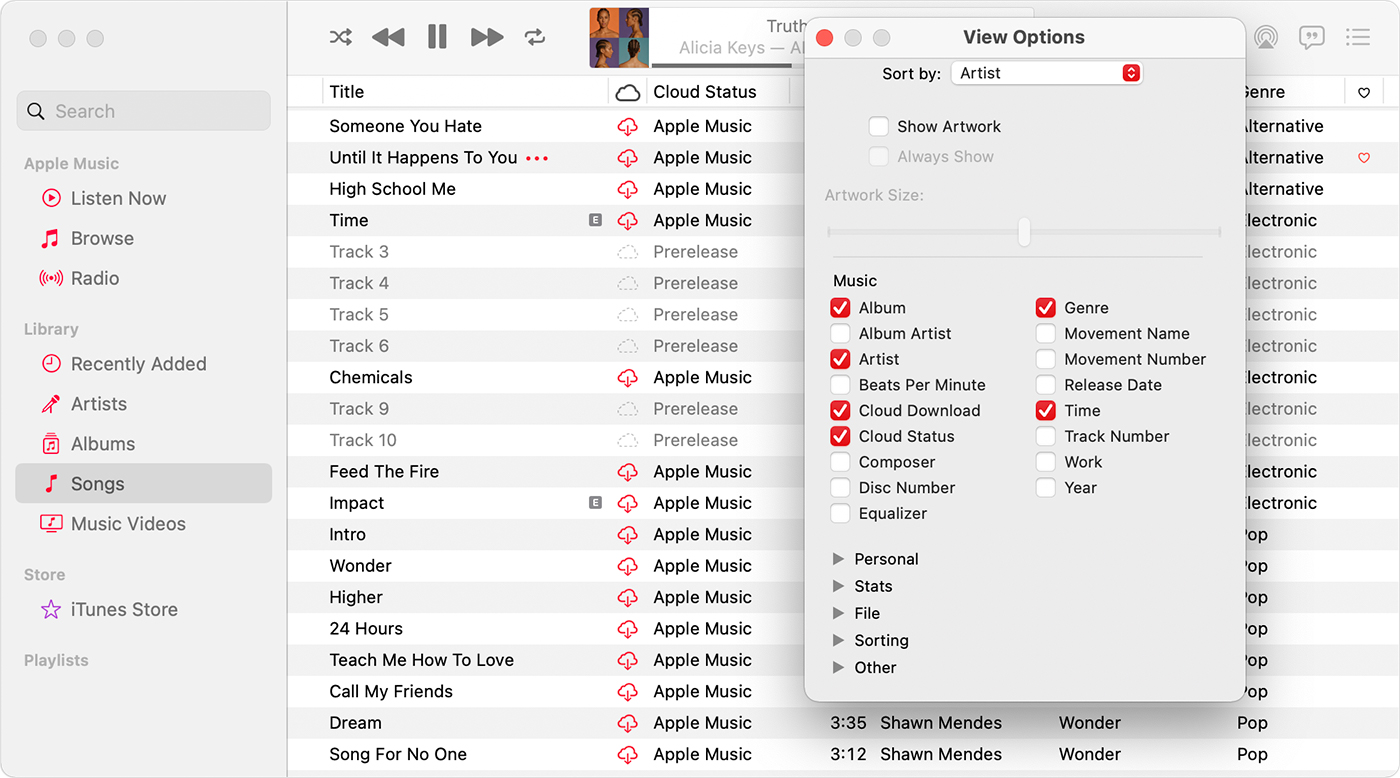Expand the Other section
Screen dimensions: 1400x778
839,667
